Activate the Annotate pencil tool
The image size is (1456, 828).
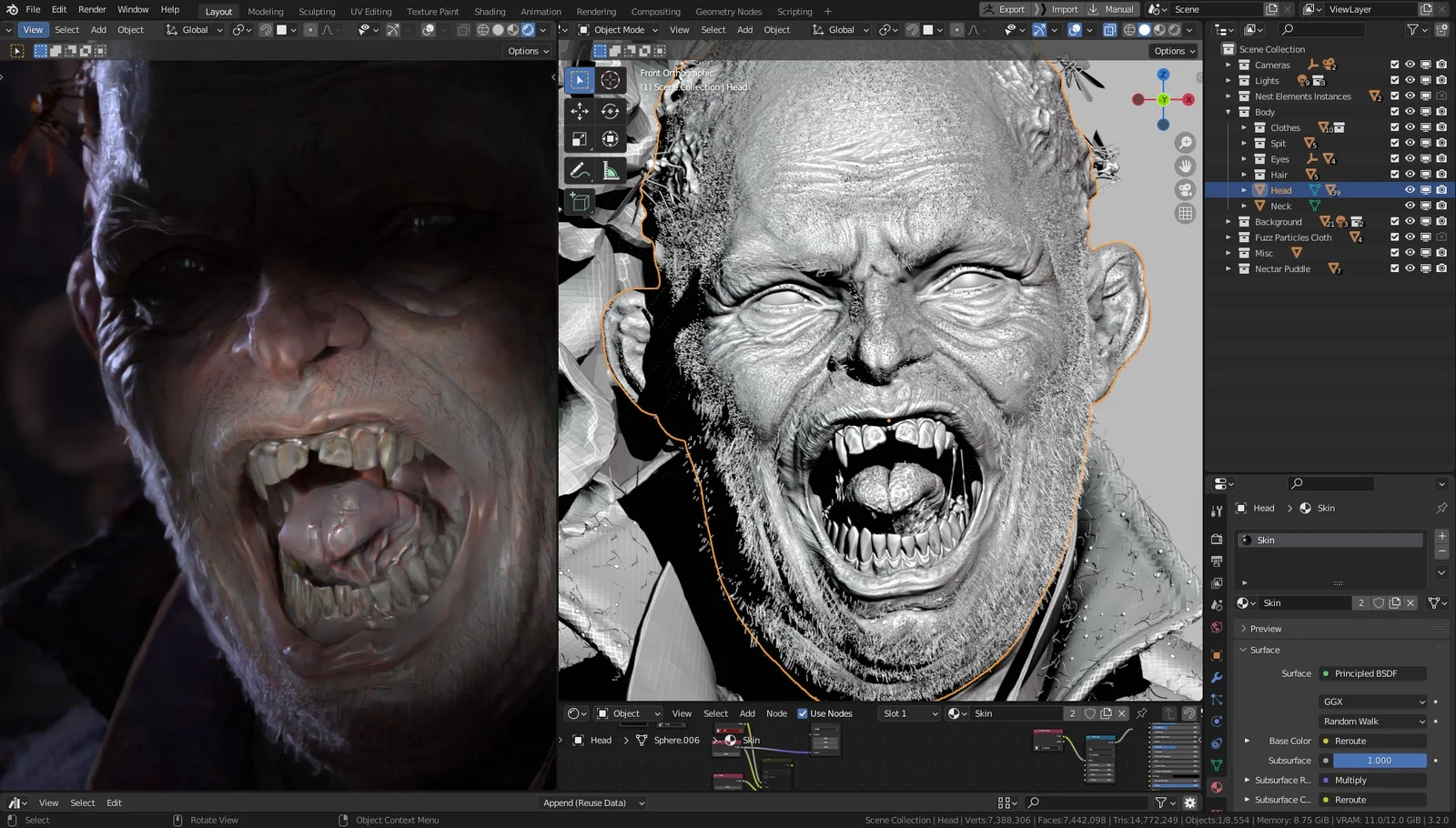pyautogui.click(x=580, y=170)
